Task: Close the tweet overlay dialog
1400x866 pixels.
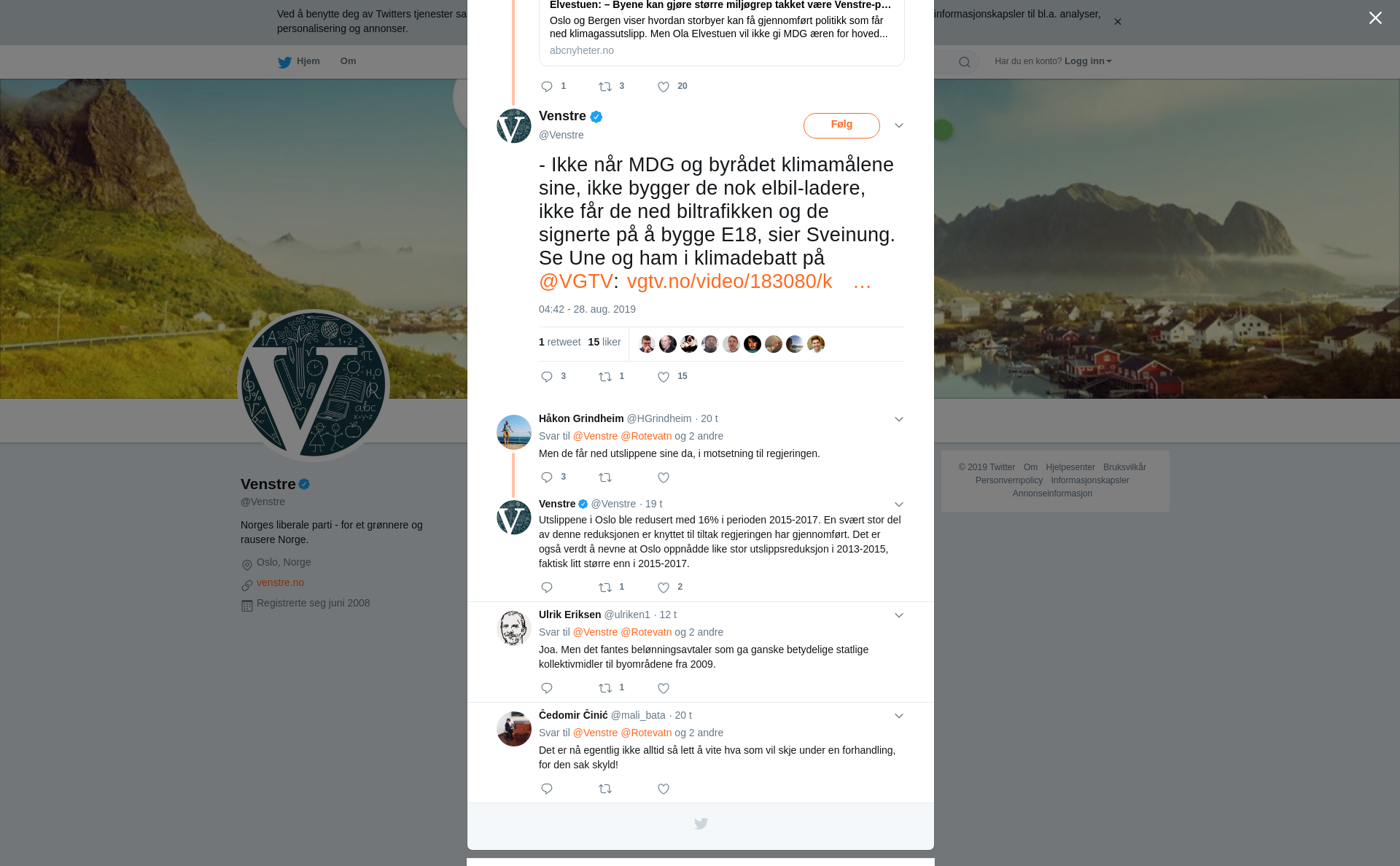Action: pyautogui.click(x=1375, y=18)
